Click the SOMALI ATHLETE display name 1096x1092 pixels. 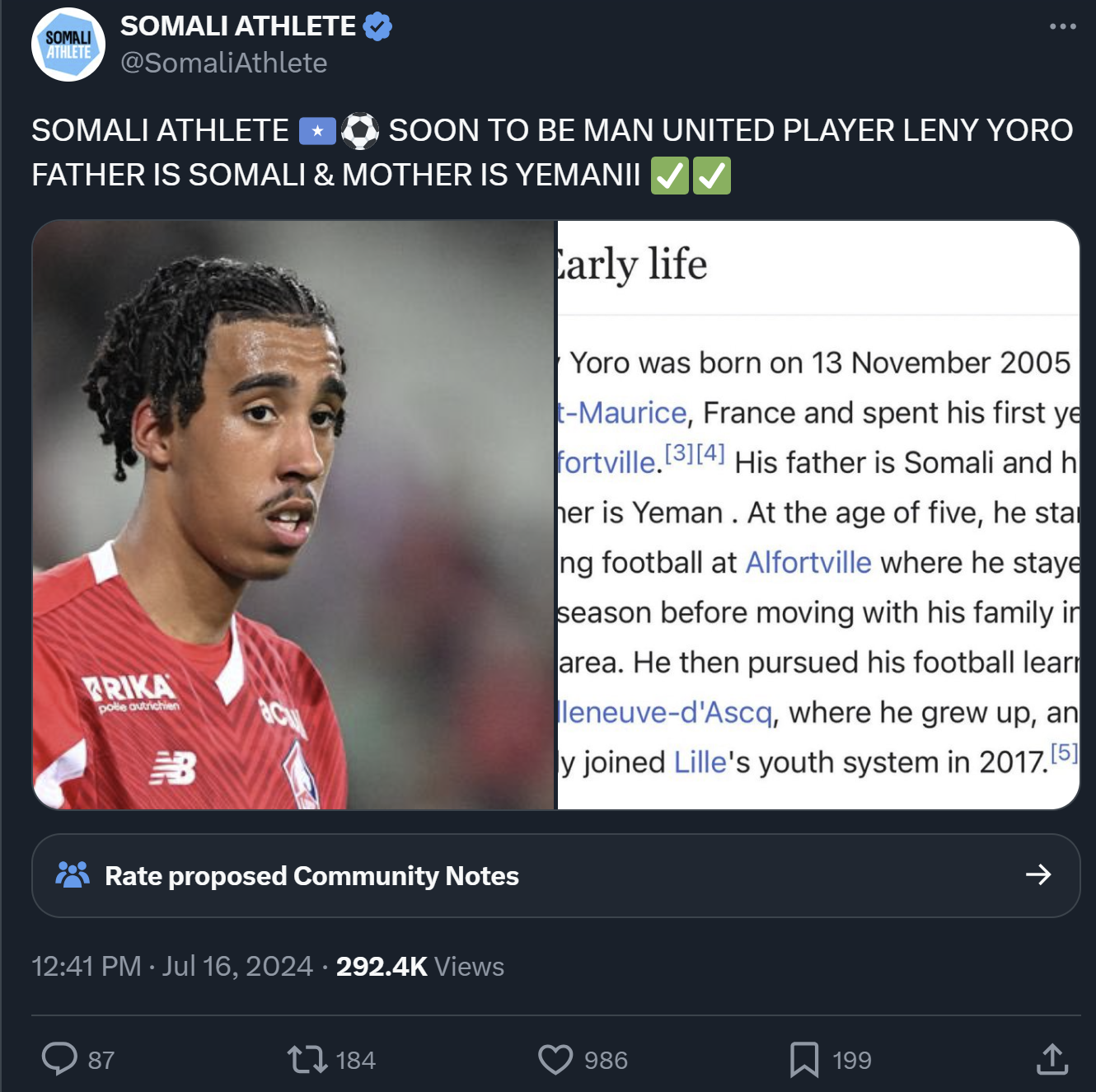point(238,26)
